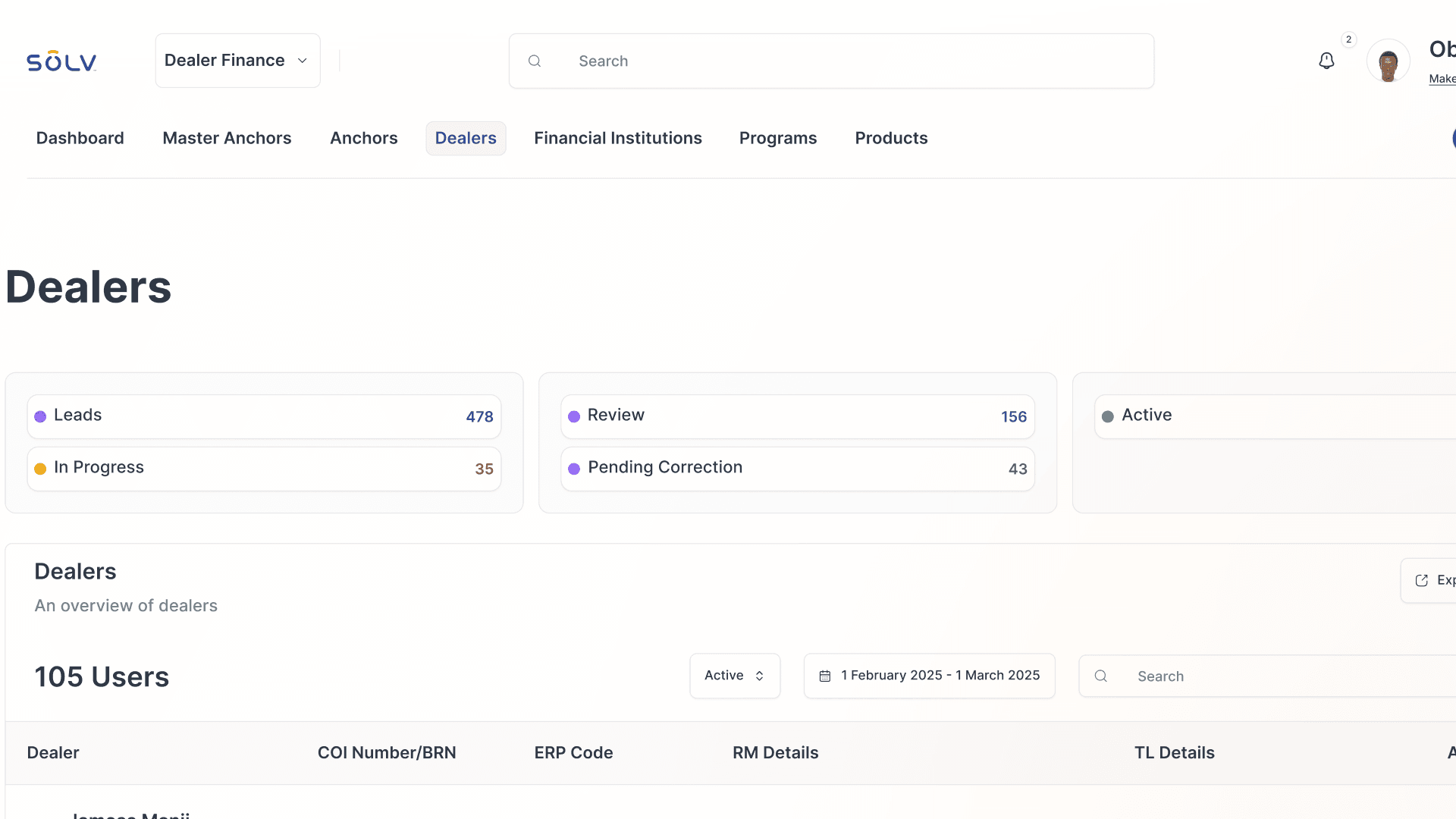Expand the Active status filter dropdown

point(734,676)
